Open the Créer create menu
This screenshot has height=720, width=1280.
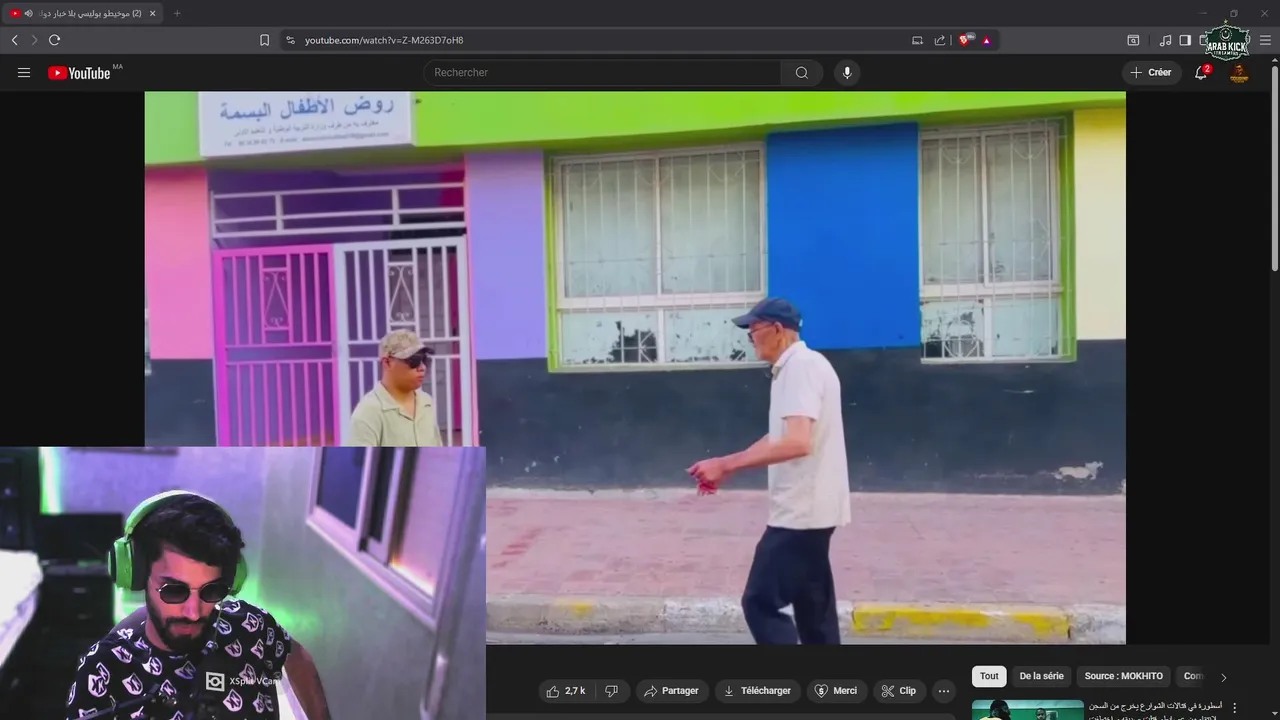tap(1151, 72)
